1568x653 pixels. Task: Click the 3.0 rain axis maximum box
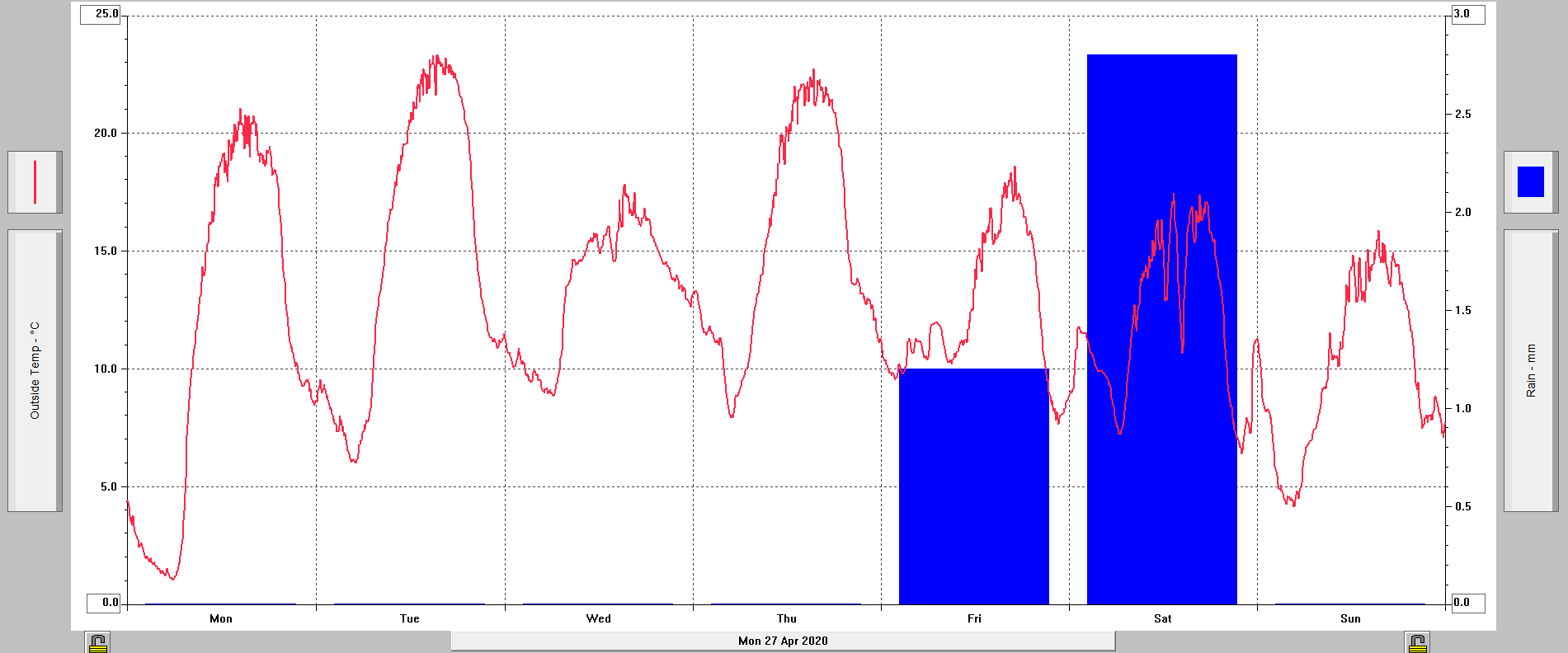tap(1467, 15)
